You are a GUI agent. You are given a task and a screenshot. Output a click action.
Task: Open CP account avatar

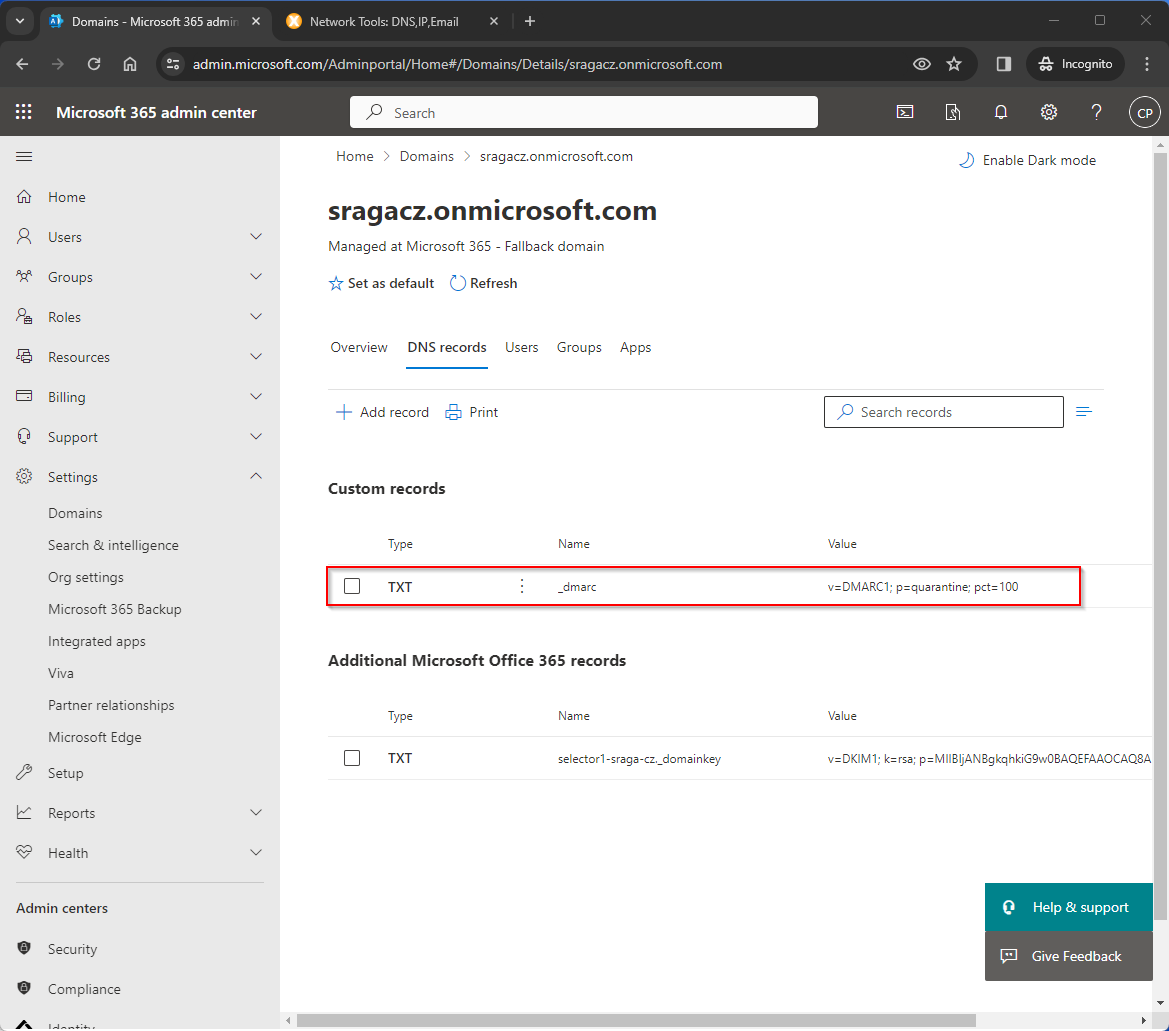(1144, 113)
